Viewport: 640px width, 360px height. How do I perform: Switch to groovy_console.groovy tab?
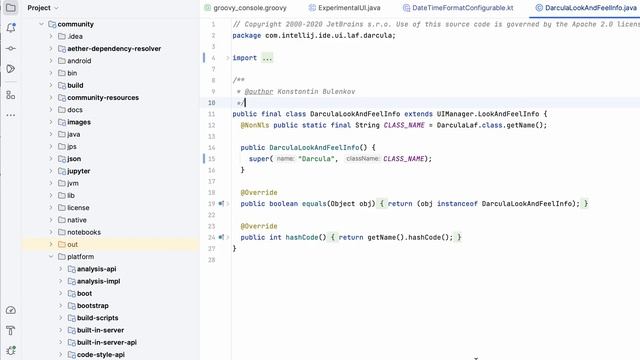pyautogui.click(x=245, y=8)
